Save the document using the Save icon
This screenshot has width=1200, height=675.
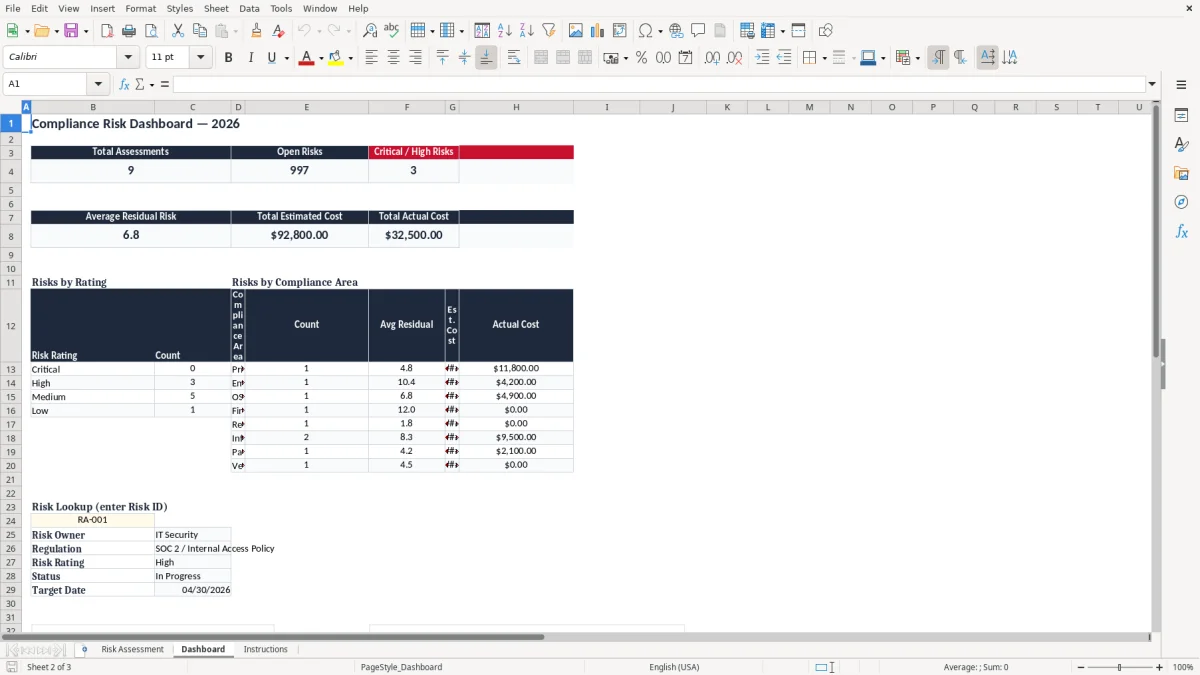tap(71, 31)
